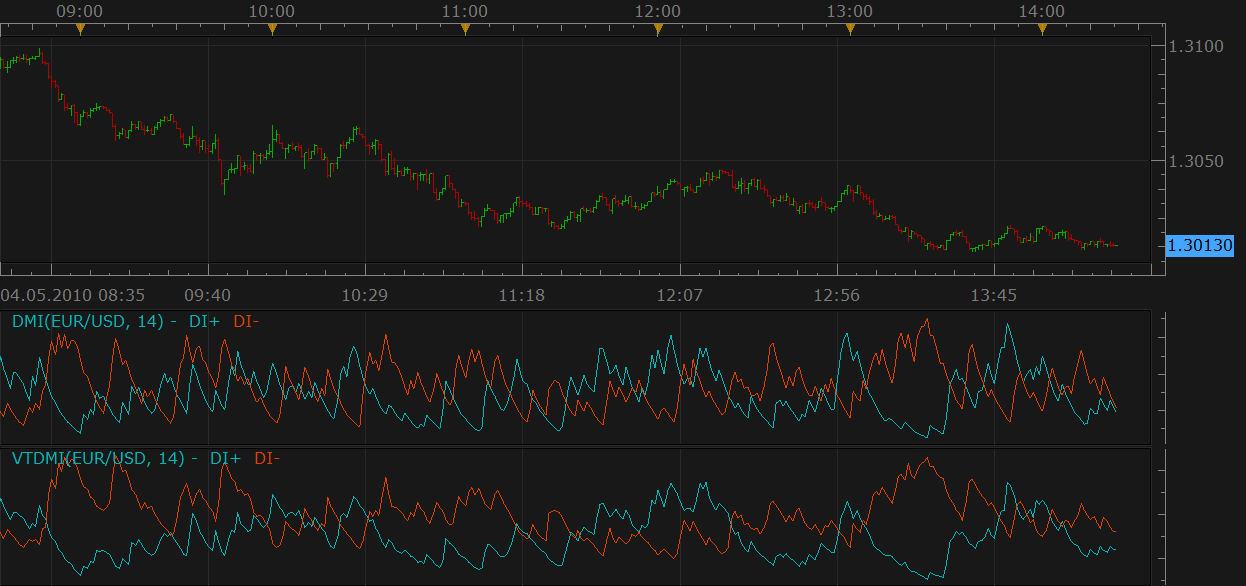
Task: Click the 12:56 time axis label
Action: (x=836, y=295)
